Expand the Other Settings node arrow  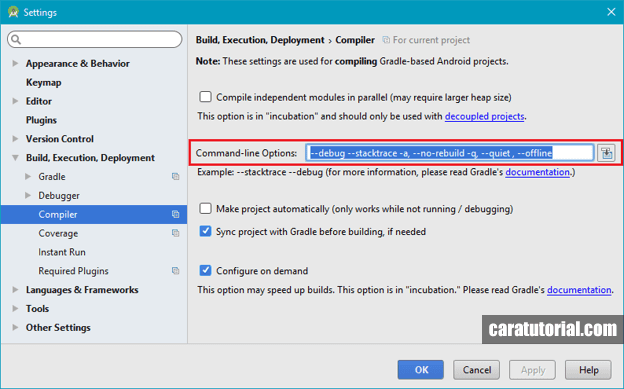(15, 327)
